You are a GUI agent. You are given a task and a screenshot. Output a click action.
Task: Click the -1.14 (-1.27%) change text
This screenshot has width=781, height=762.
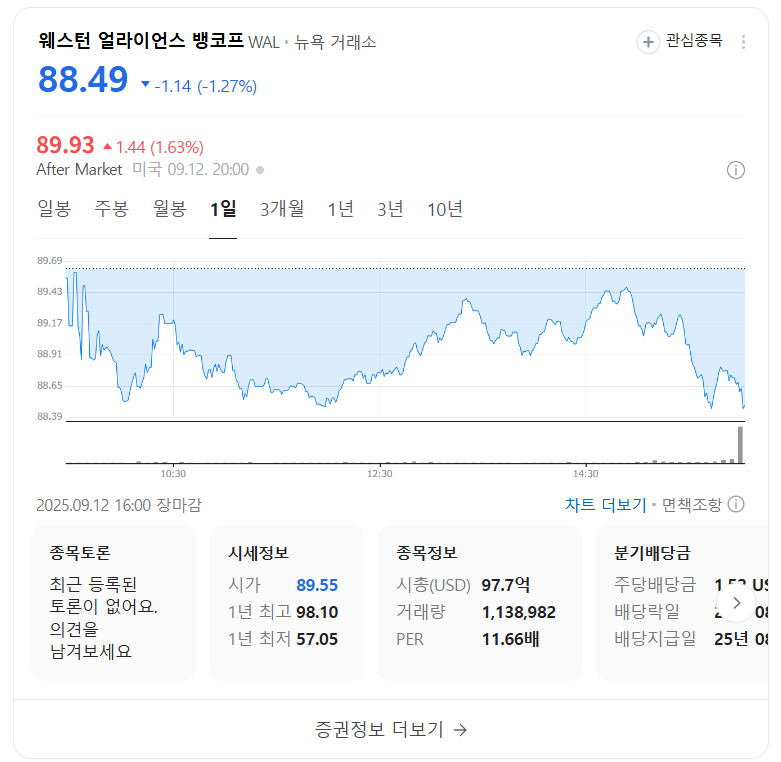coord(205,87)
